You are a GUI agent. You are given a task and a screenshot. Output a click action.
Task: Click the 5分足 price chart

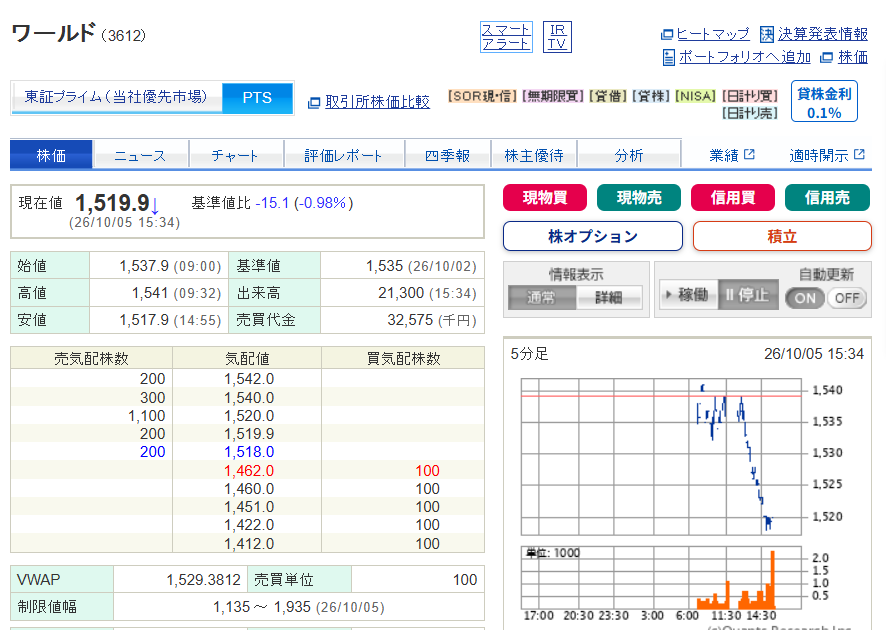click(661, 457)
